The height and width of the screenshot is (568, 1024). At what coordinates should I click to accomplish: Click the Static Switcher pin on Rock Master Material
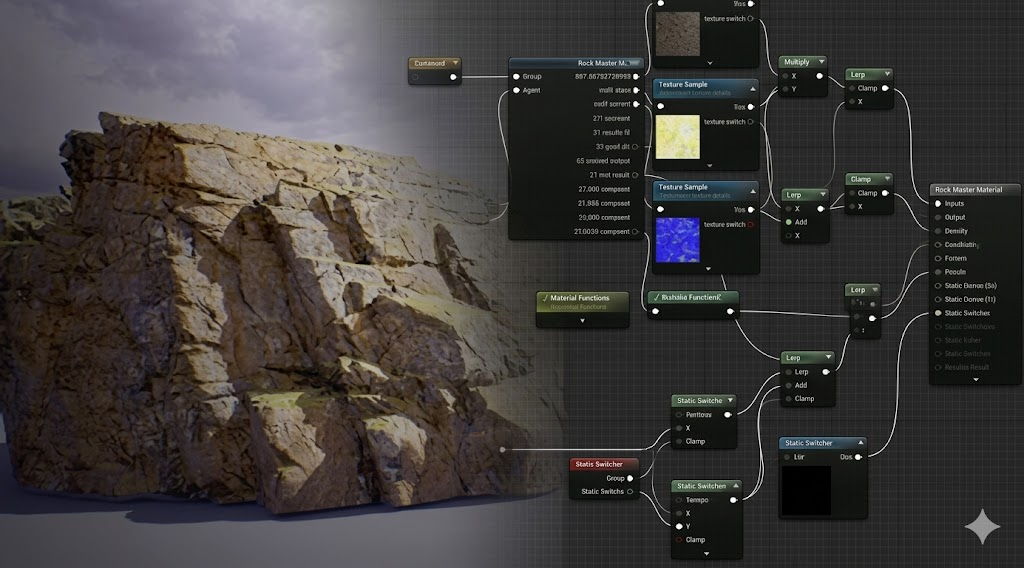(x=937, y=312)
